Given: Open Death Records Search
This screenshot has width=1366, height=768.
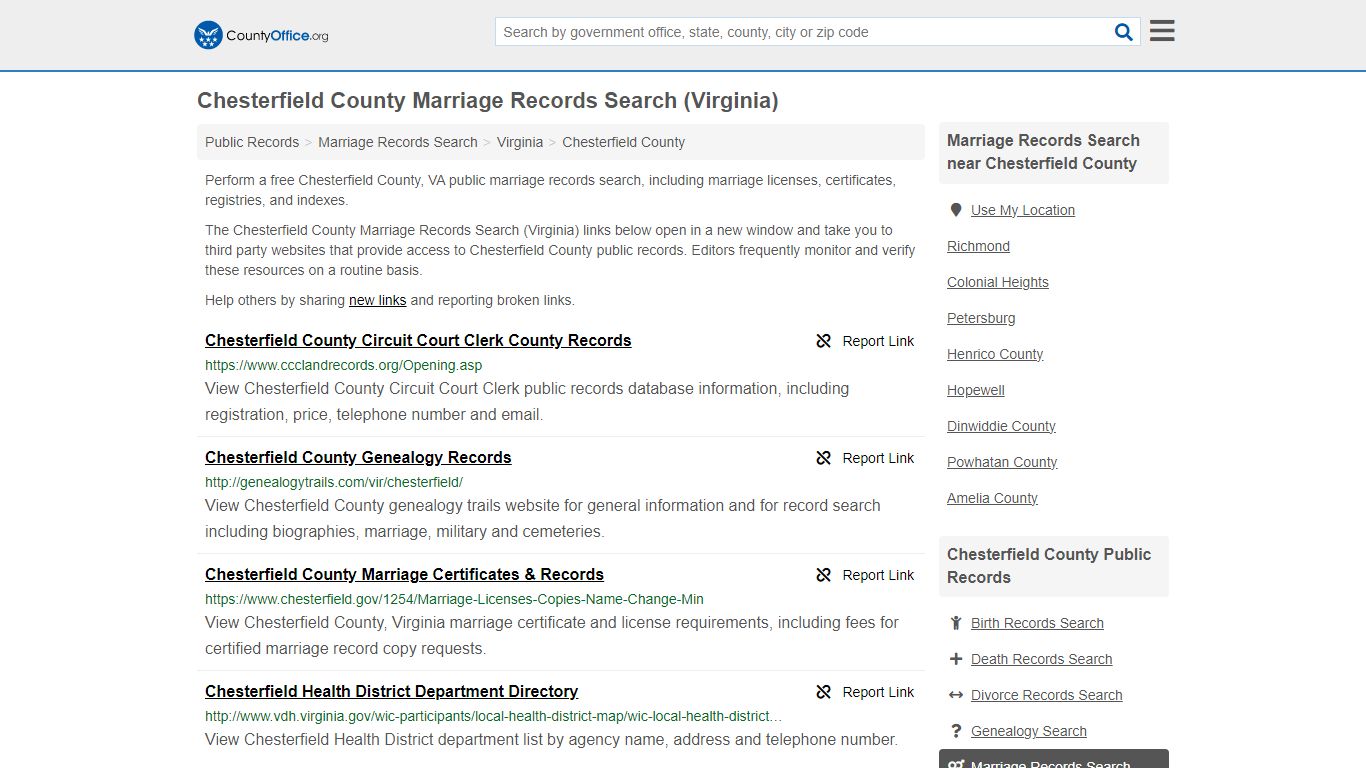Looking at the screenshot, I should (1041, 659).
